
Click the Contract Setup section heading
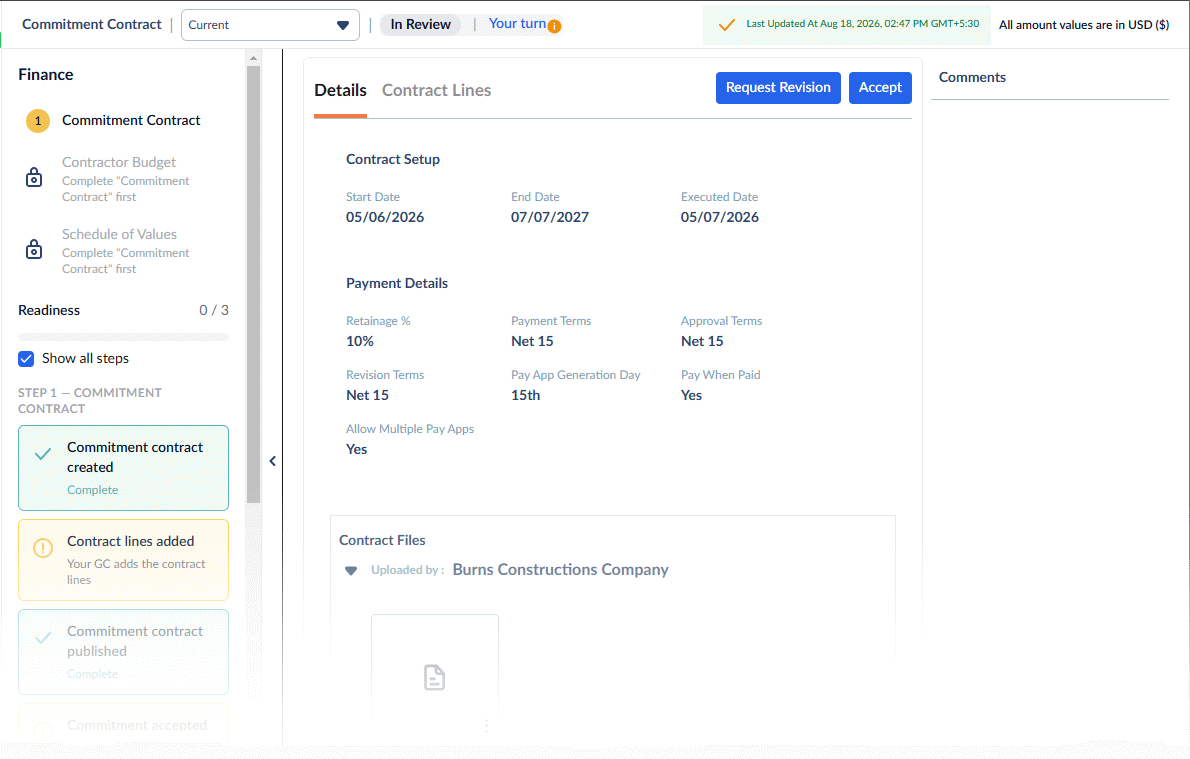tap(393, 159)
